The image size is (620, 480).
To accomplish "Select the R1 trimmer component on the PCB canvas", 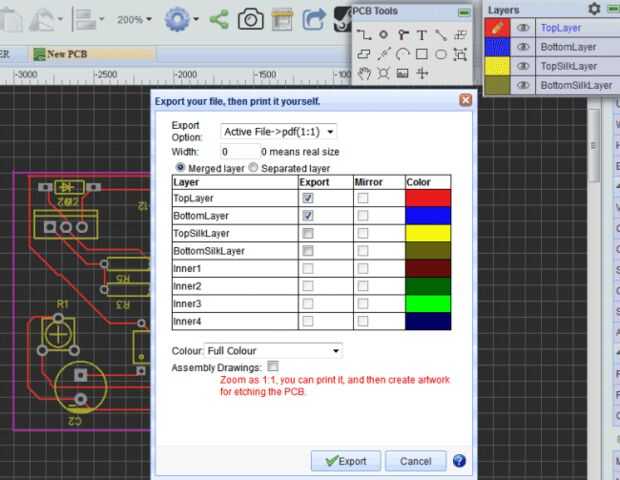I will point(59,334).
